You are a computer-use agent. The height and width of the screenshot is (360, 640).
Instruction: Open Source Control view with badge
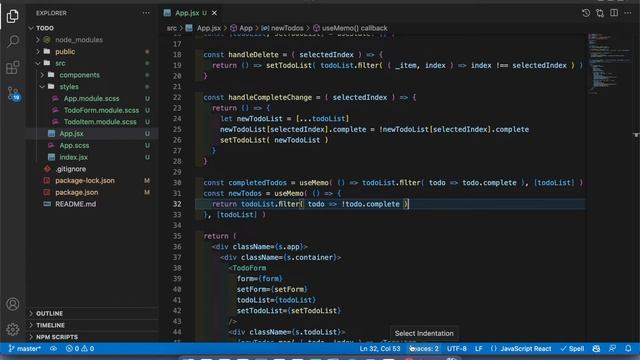pyautogui.click(x=13, y=93)
